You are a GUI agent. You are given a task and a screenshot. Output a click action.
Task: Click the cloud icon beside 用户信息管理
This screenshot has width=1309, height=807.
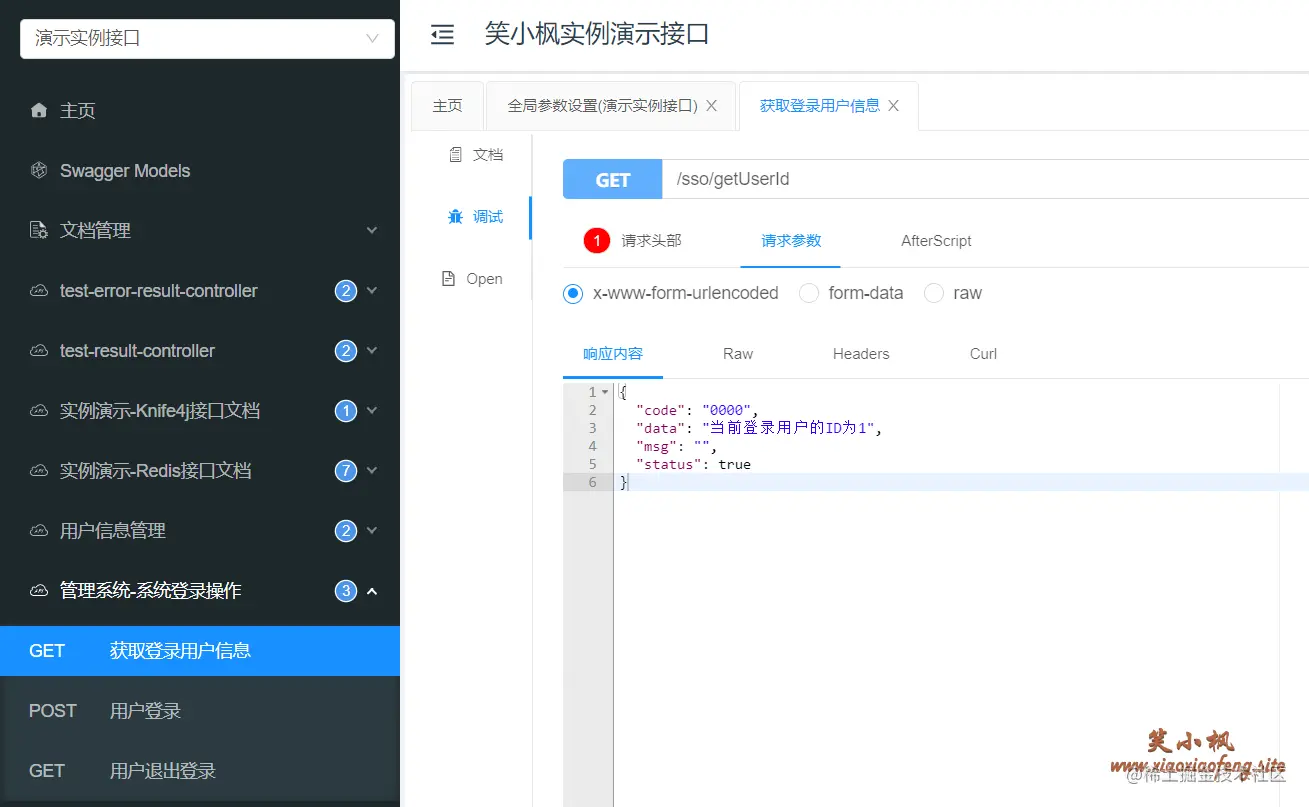[39, 531]
